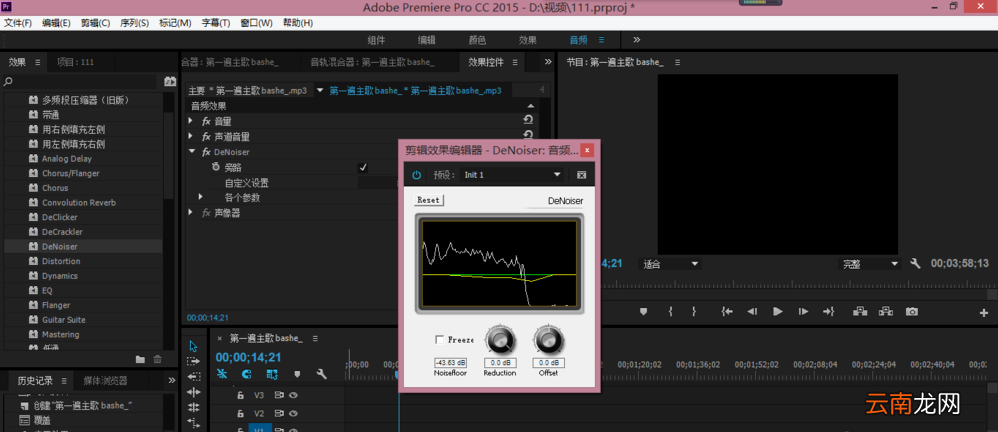The height and width of the screenshot is (432, 998).
Task: Toggle timeline snap magnet icon
Action: tap(247, 374)
